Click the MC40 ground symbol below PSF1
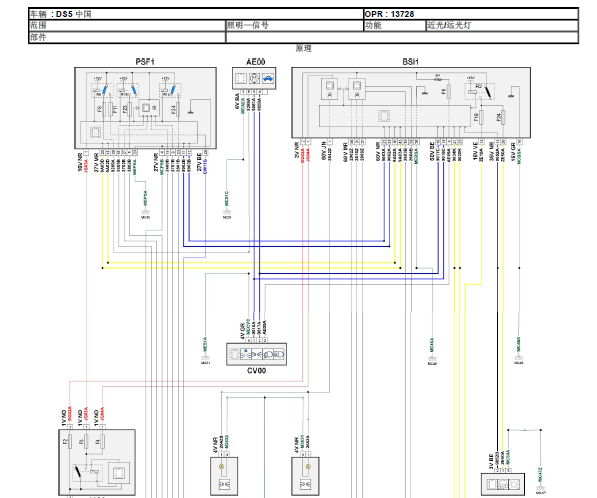597x498 pixels. coord(145,212)
